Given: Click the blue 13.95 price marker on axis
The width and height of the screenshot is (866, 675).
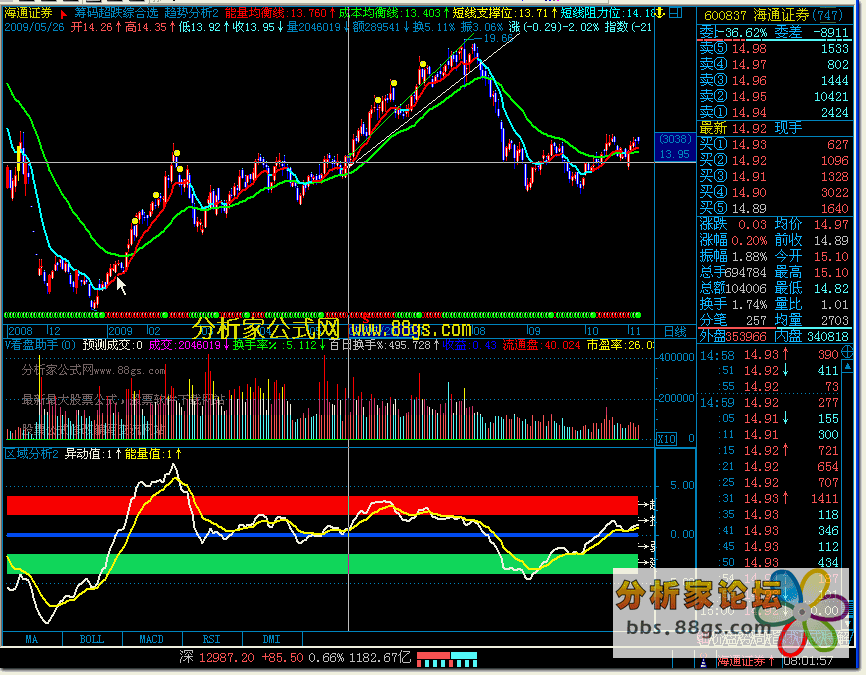Looking at the screenshot, I should pos(673,155).
